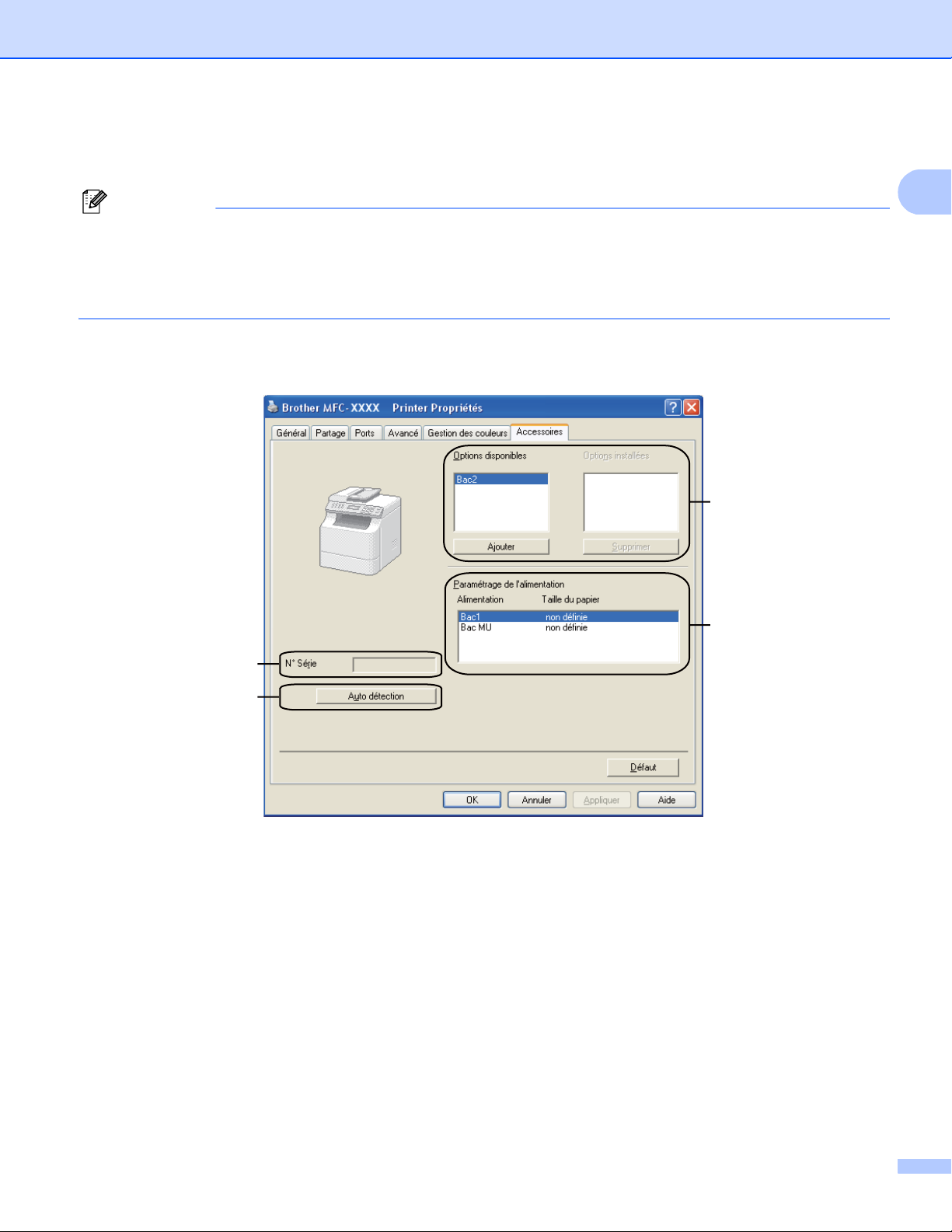Viewport: 952px width, 1232px height.
Task: Click the Supprimer button
Action: click(x=631, y=546)
